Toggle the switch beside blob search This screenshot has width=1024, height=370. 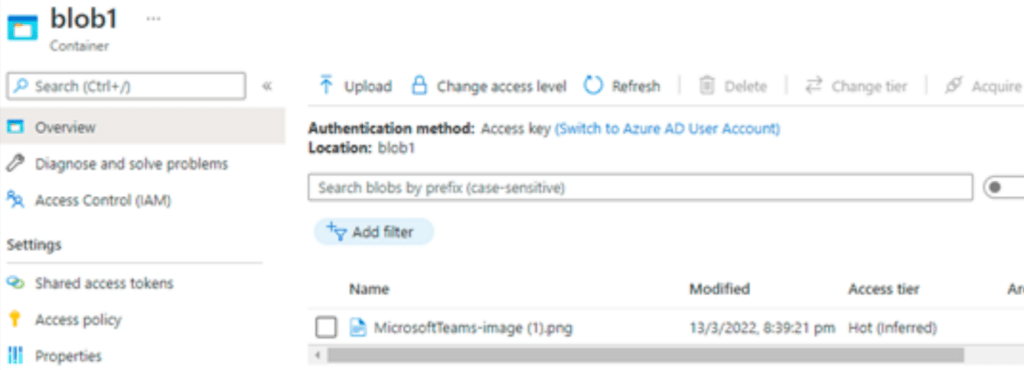point(1003,188)
